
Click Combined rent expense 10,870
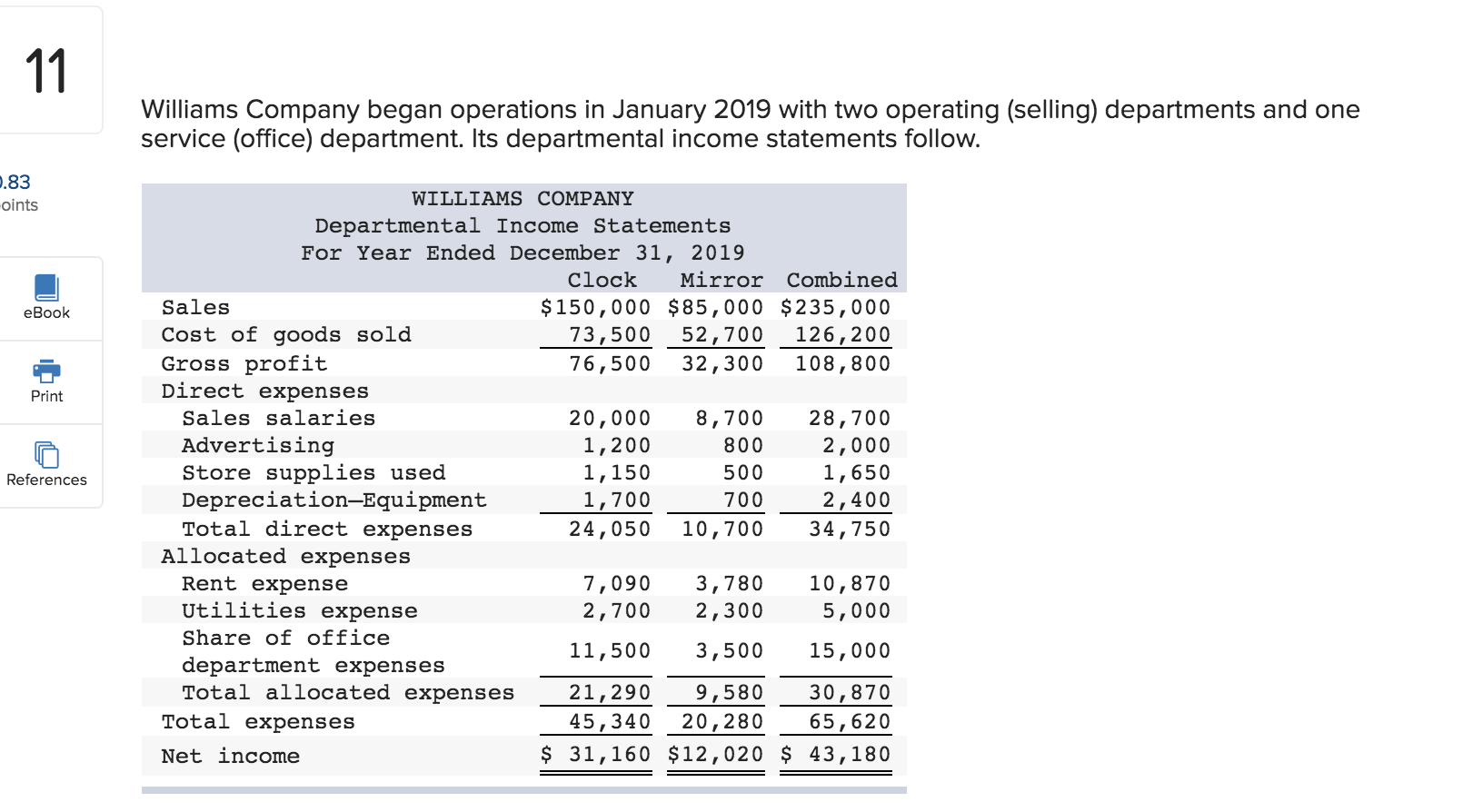tap(850, 583)
